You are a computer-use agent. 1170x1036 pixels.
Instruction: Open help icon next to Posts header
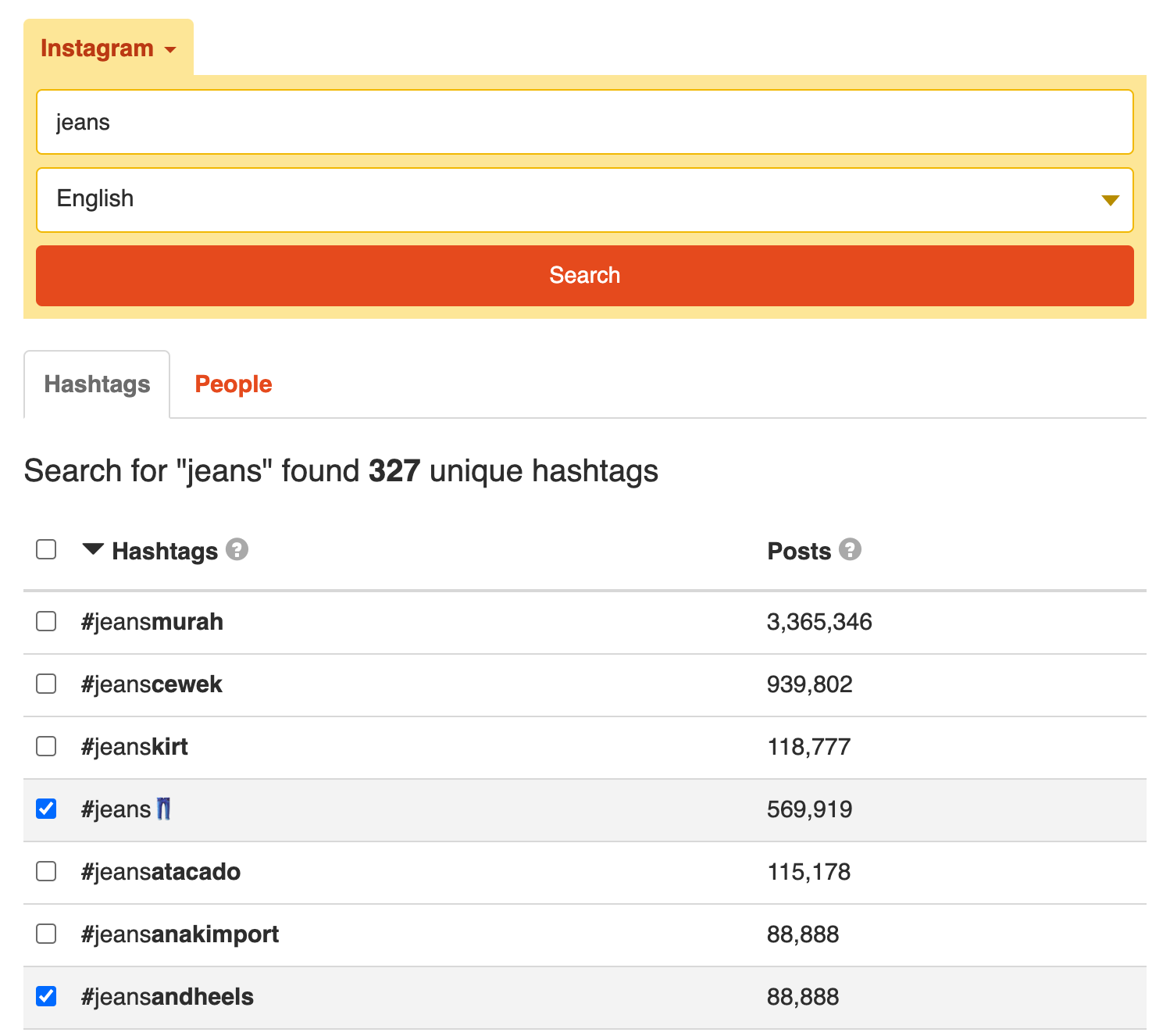coord(850,549)
